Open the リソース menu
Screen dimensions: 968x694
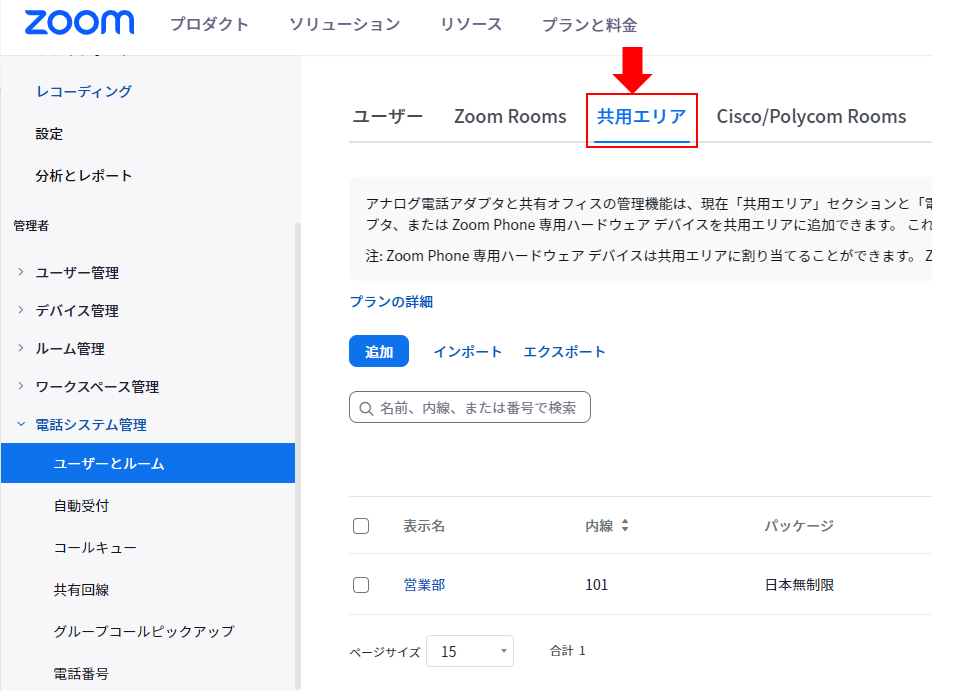coord(471,25)
